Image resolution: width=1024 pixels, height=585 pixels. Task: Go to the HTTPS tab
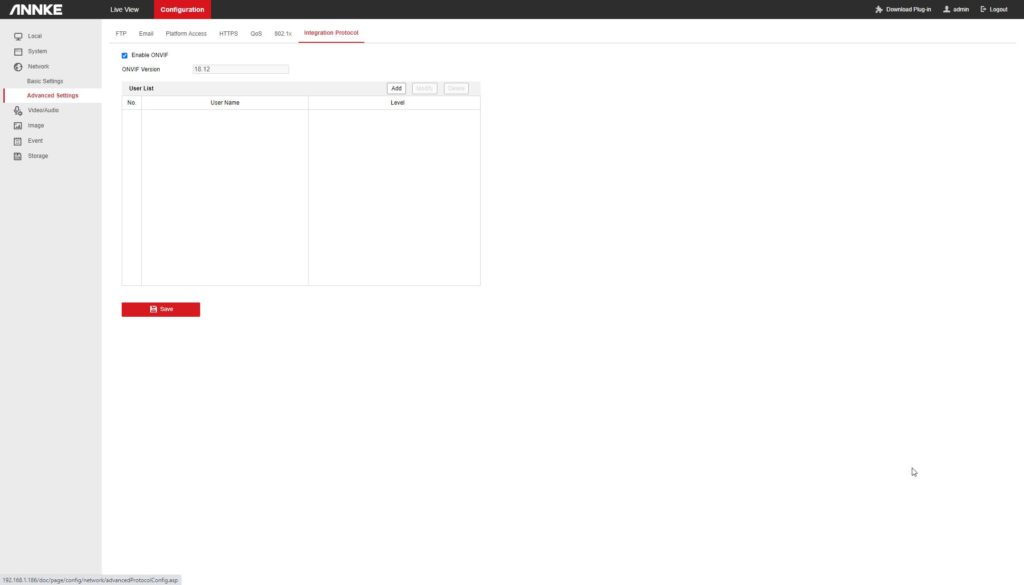coord(228,34)
